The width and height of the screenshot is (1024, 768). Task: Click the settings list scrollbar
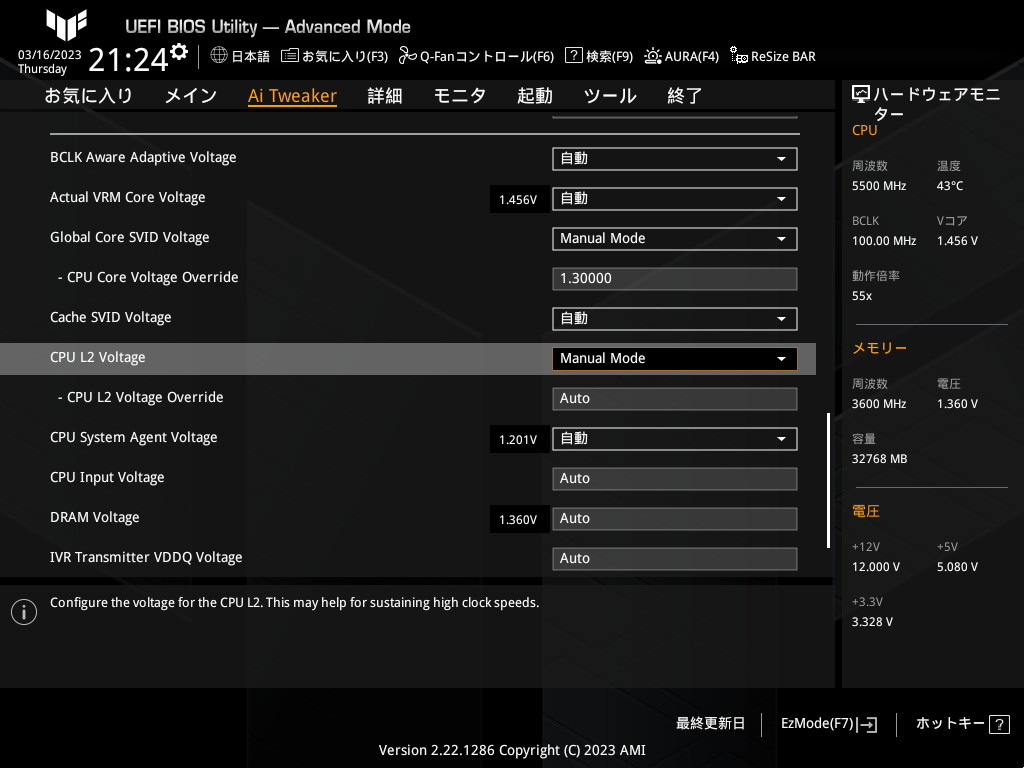pos(828,480)
